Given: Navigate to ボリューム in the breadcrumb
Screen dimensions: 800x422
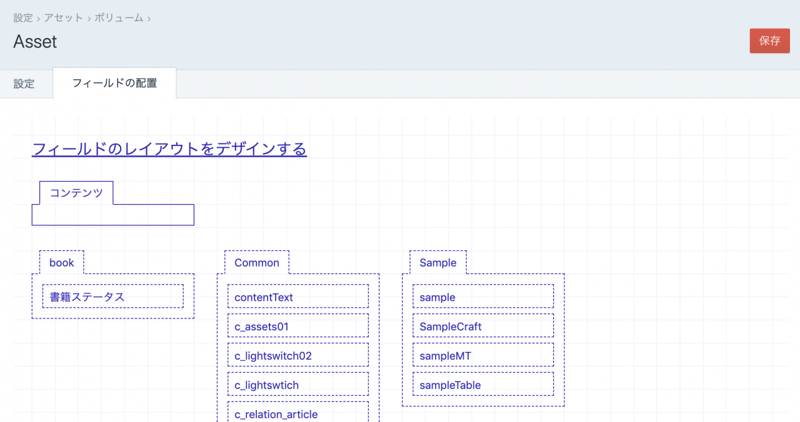Looking at the screenshot, I should point(118,18).
